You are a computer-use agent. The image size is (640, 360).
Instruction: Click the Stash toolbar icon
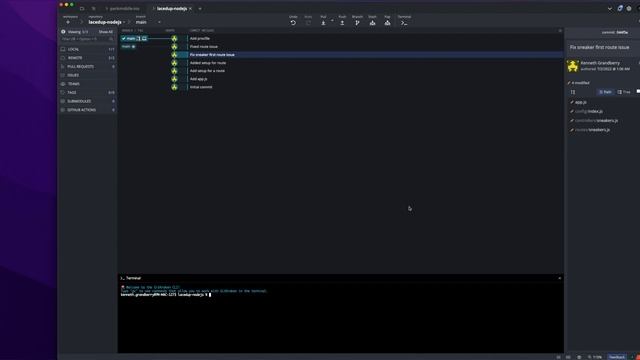pyautogui.click(x=372, y=23)
